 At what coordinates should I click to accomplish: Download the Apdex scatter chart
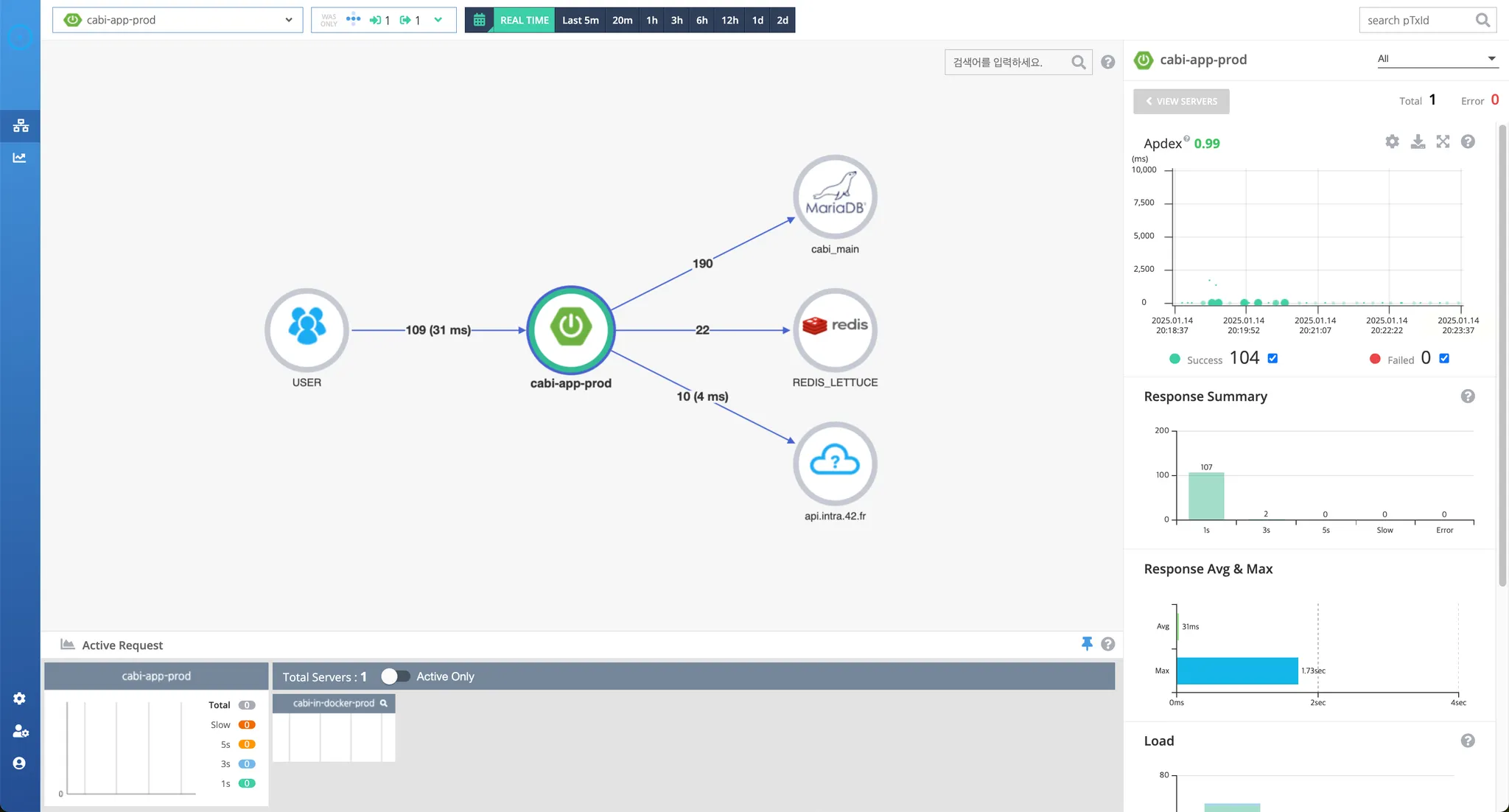(1418, 141)
